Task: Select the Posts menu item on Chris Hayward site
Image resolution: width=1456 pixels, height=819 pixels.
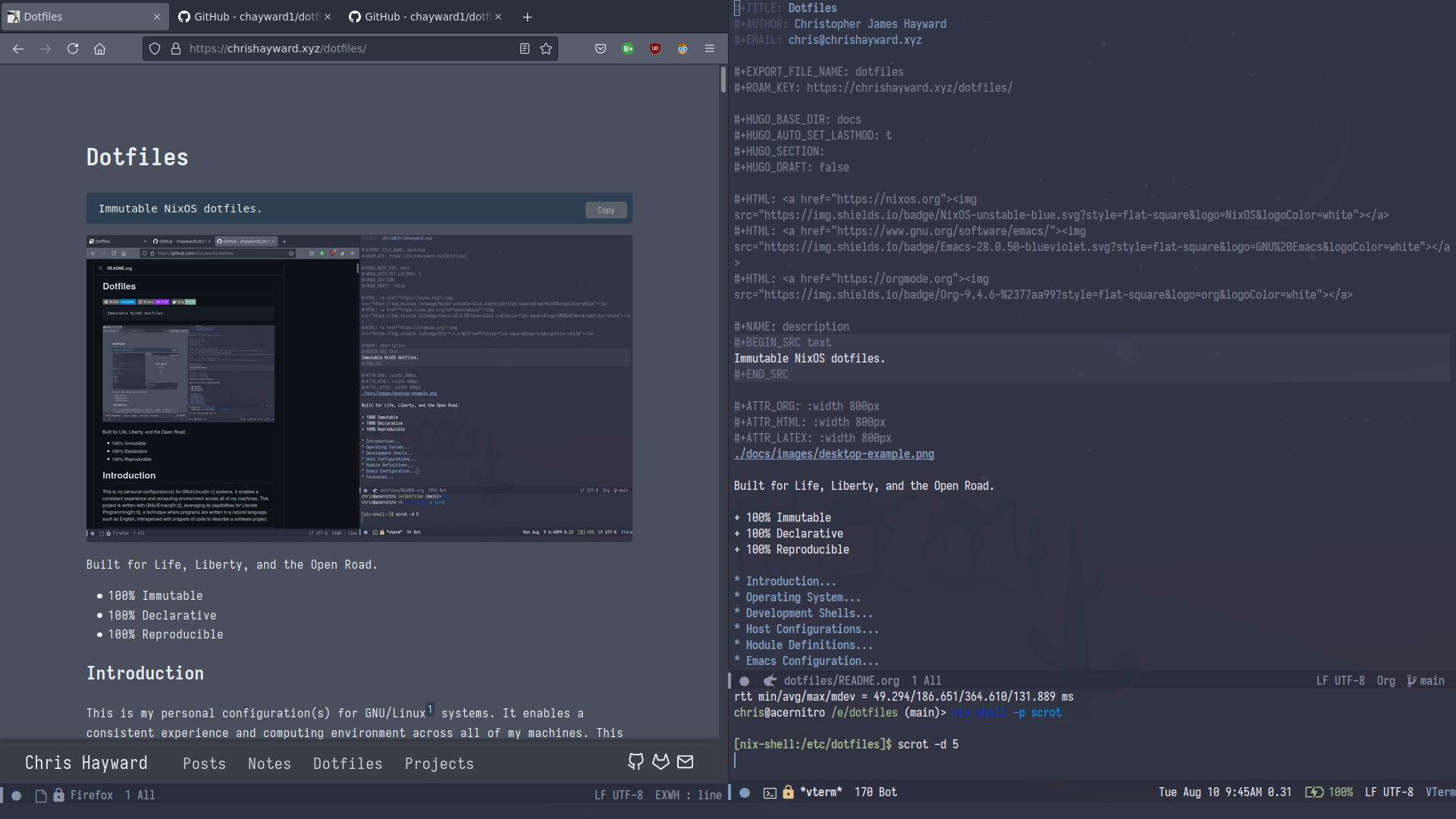Action: (204, 763)
